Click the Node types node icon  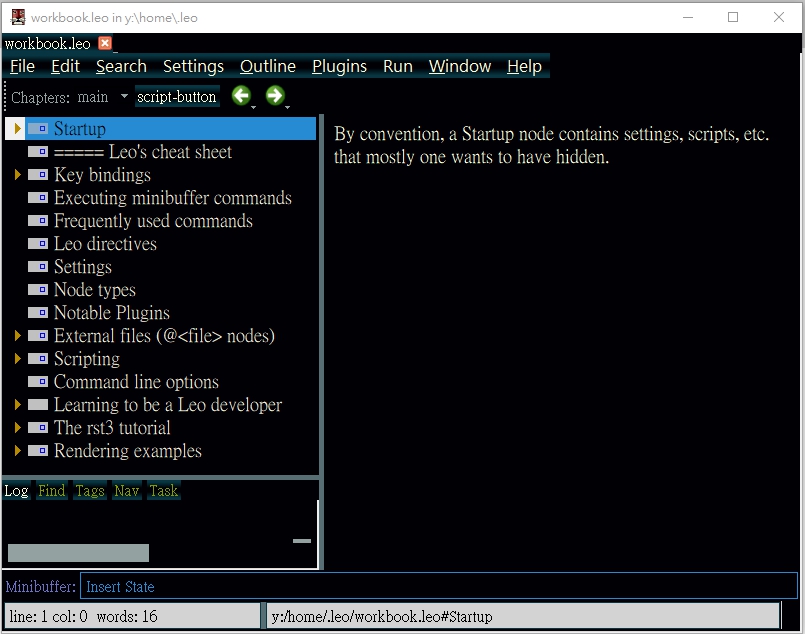click(37, 290)
